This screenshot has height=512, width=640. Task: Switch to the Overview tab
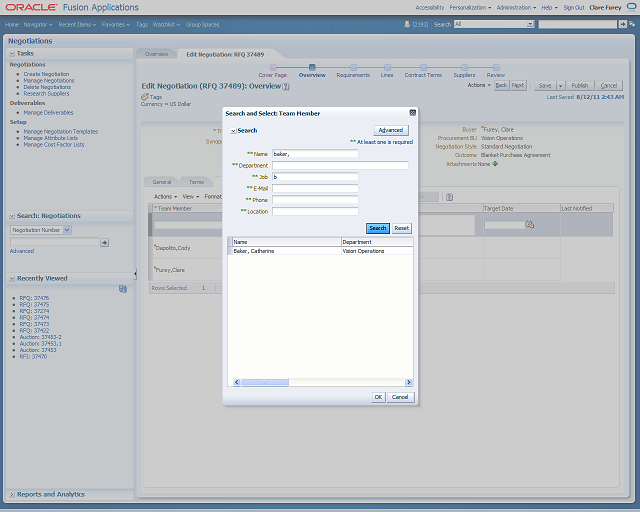coord(156,54)
